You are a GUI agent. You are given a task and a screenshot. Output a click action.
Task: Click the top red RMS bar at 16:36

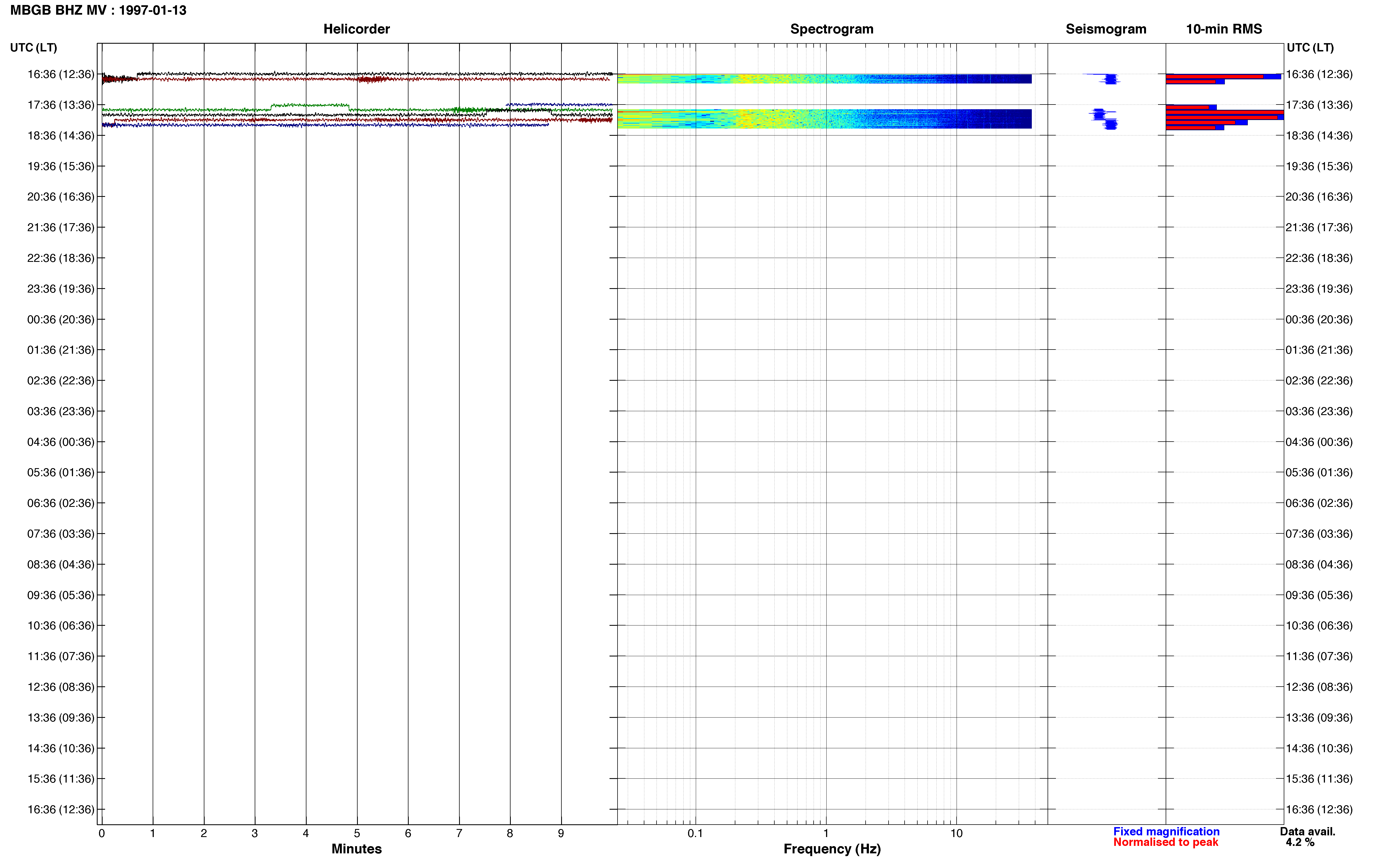coord(1215,76)
